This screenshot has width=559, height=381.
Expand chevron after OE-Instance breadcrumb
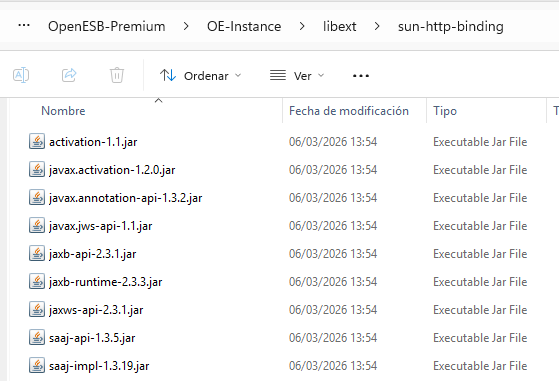[302, 26]
